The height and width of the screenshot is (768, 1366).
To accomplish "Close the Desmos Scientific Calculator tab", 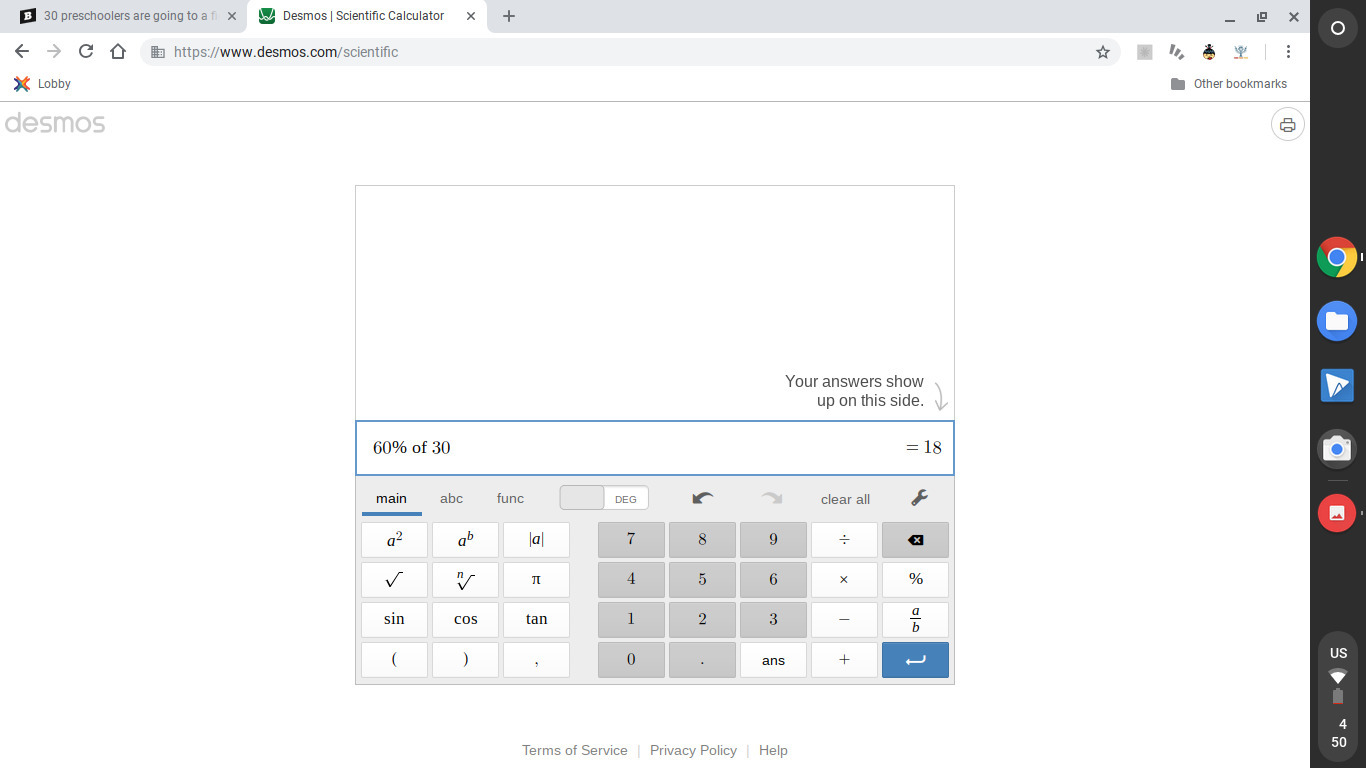I will (471, 16).
